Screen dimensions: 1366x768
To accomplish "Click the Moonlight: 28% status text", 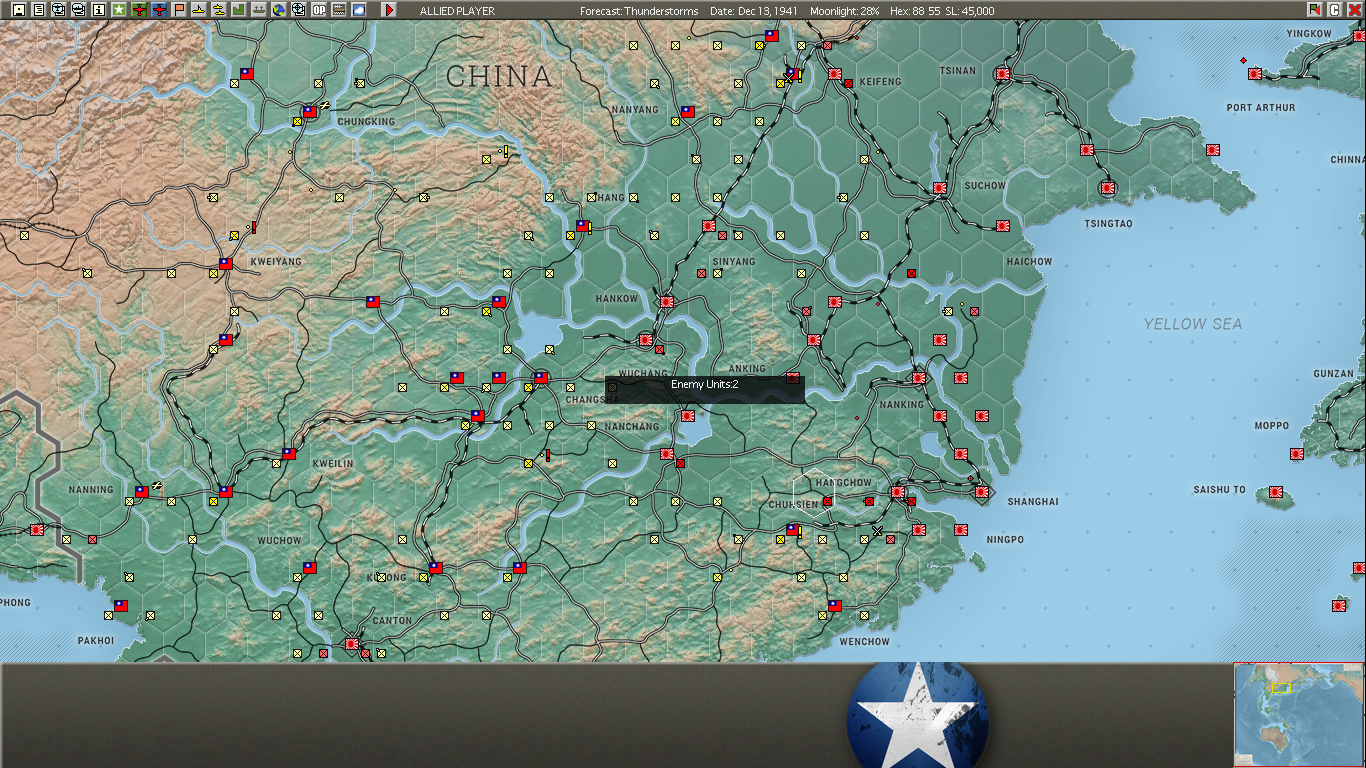I will point(844,11).
